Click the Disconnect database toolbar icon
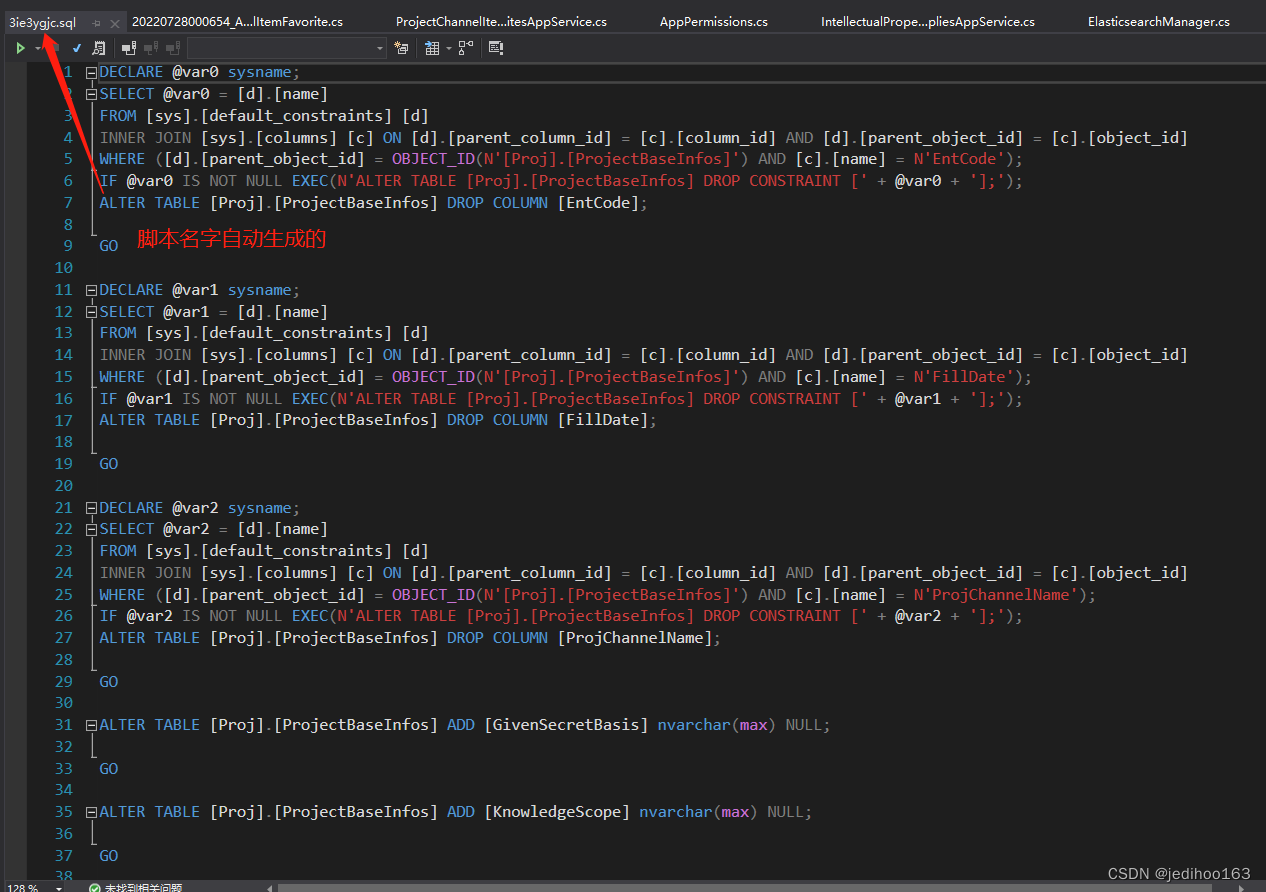The height and width of the screenshot is (892, 1266). pos(150,47)
